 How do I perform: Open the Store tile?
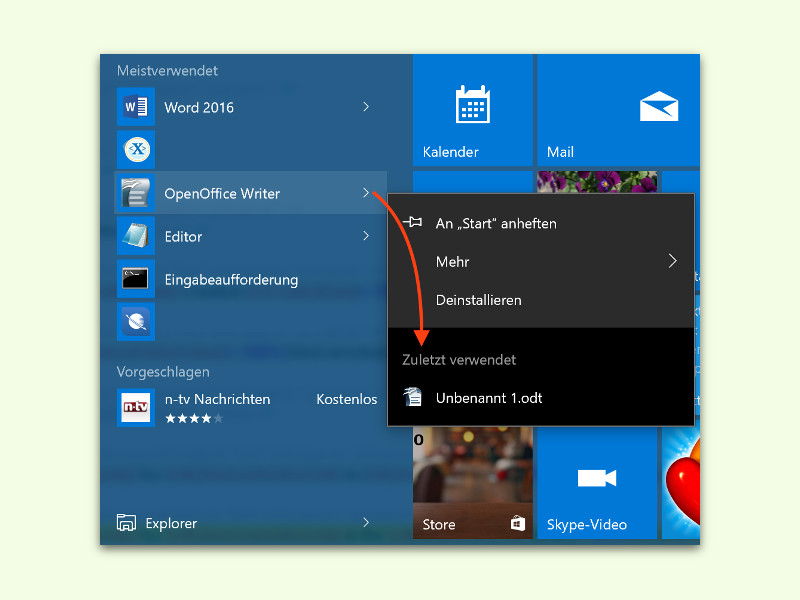click(x=472, y=483)
